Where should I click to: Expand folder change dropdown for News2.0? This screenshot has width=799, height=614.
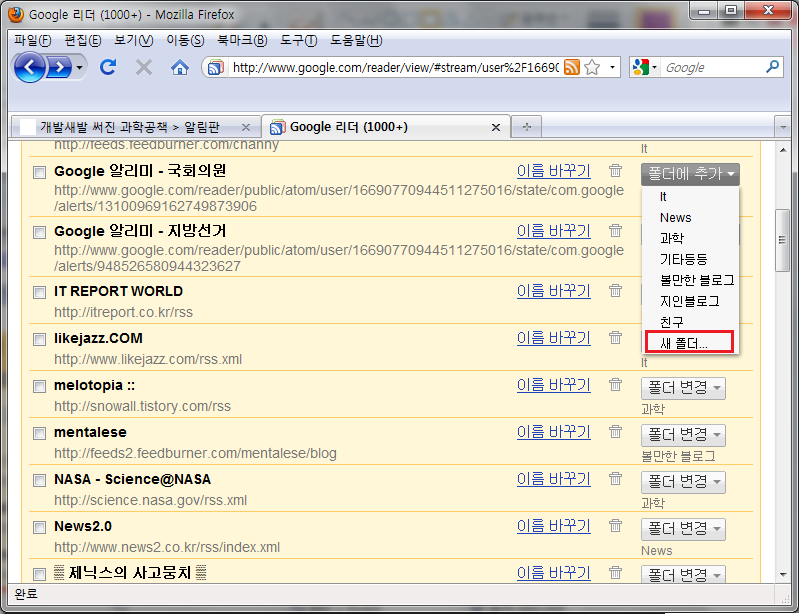(x=683, y=529)
